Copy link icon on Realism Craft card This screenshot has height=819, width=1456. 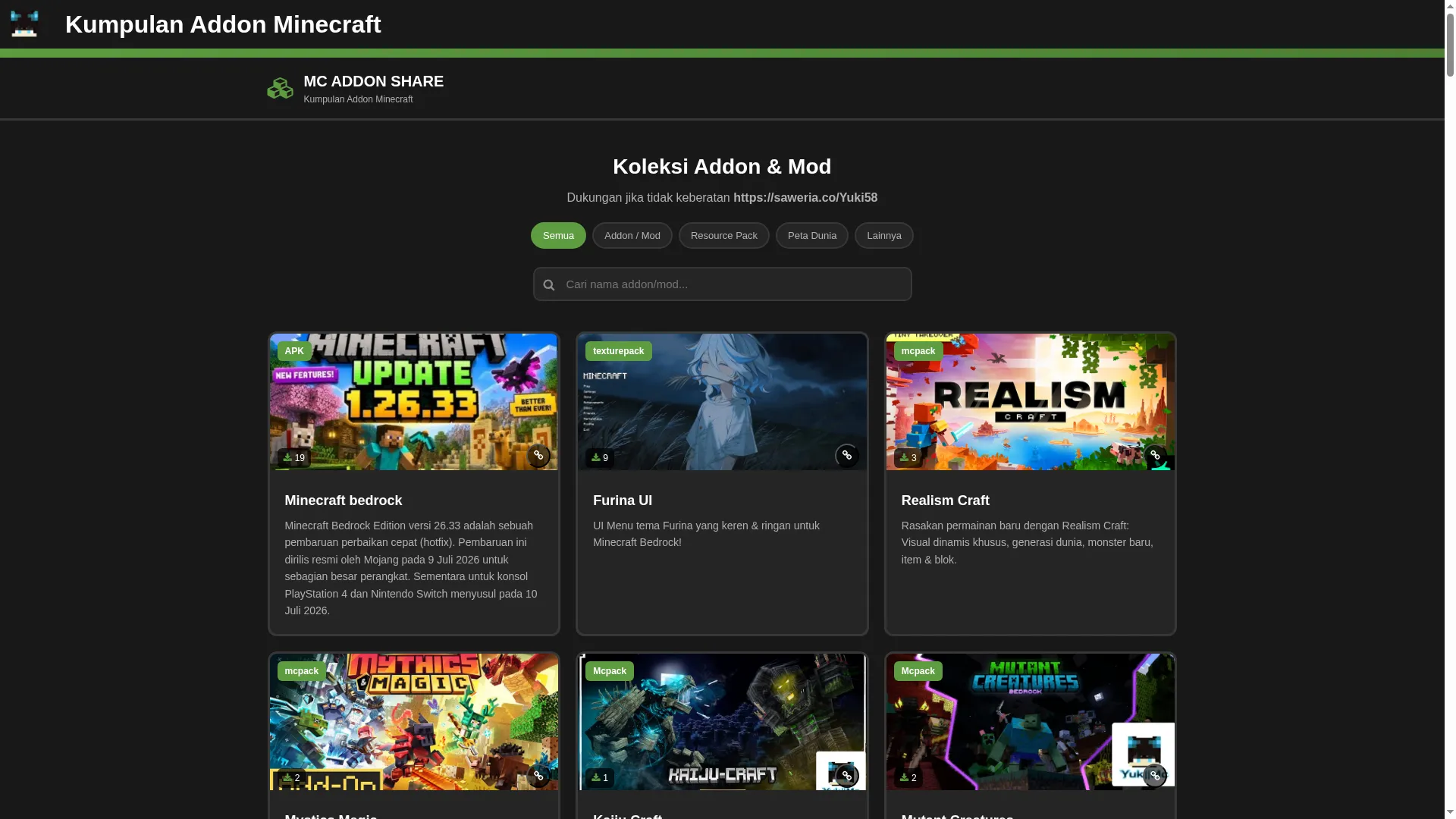click(1155, 456)
